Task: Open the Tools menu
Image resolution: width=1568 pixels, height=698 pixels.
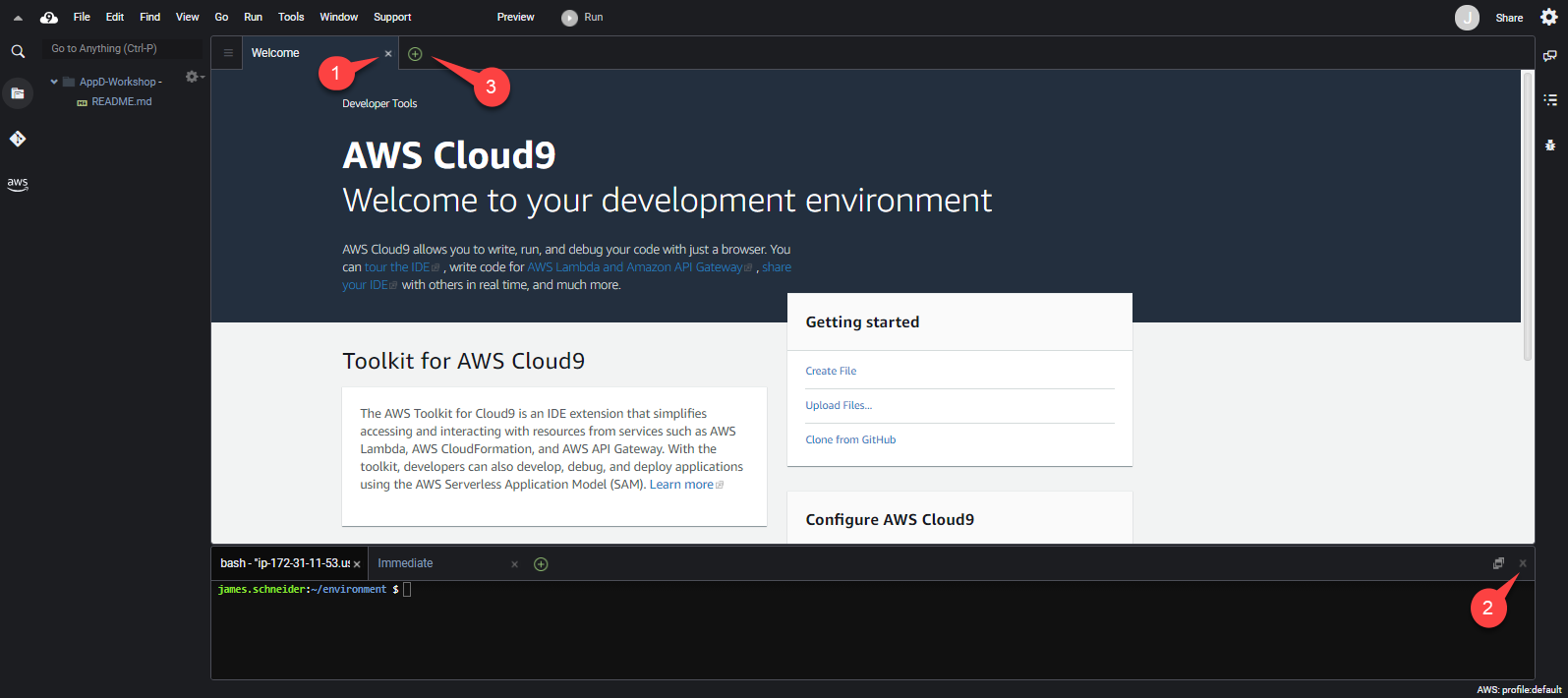Action: click(291, 17)
